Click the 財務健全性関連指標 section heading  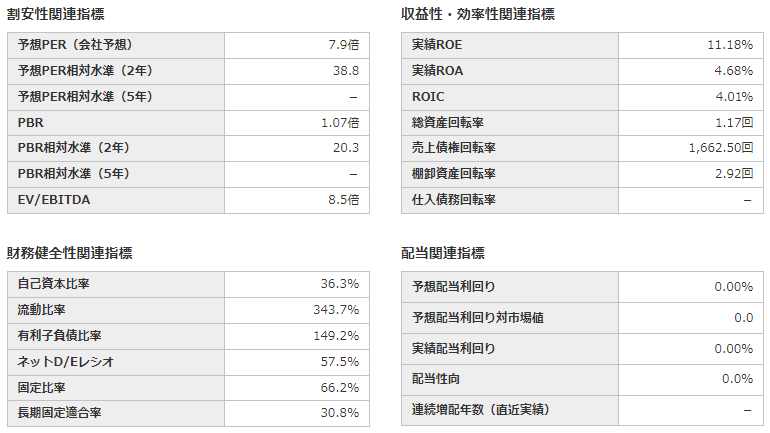tap(70, 253)
